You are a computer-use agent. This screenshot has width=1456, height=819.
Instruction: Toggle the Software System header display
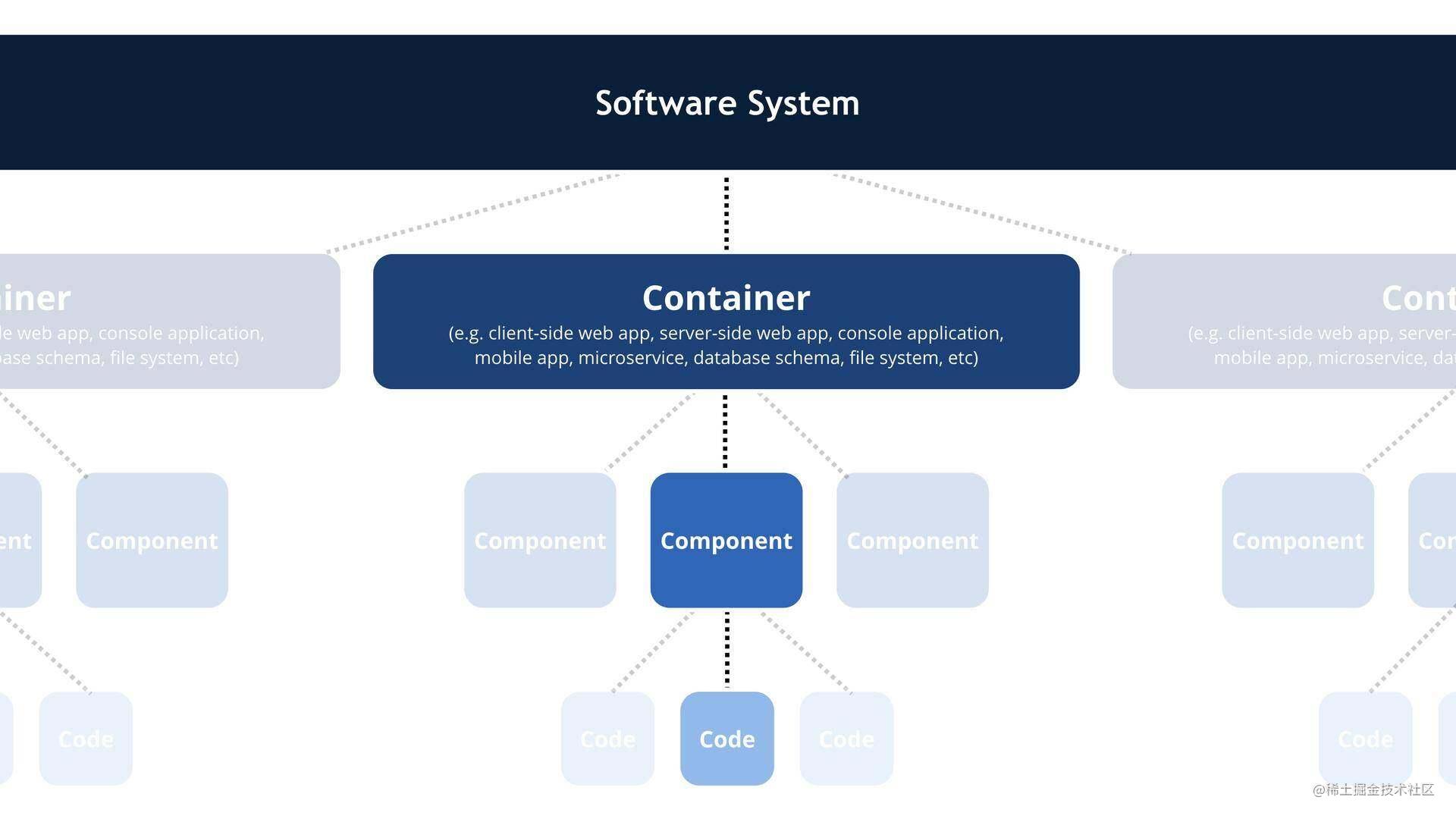728,102
